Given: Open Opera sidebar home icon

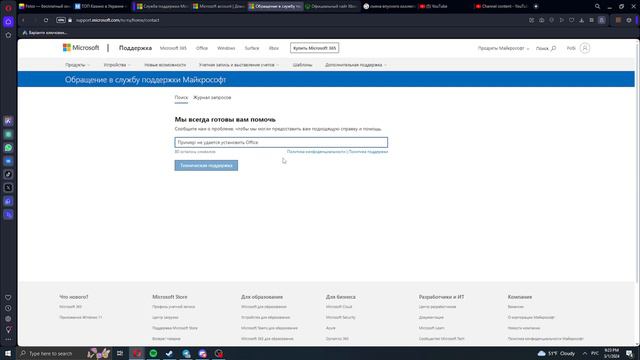Looking at the screenshot, I should click(8, 22).
